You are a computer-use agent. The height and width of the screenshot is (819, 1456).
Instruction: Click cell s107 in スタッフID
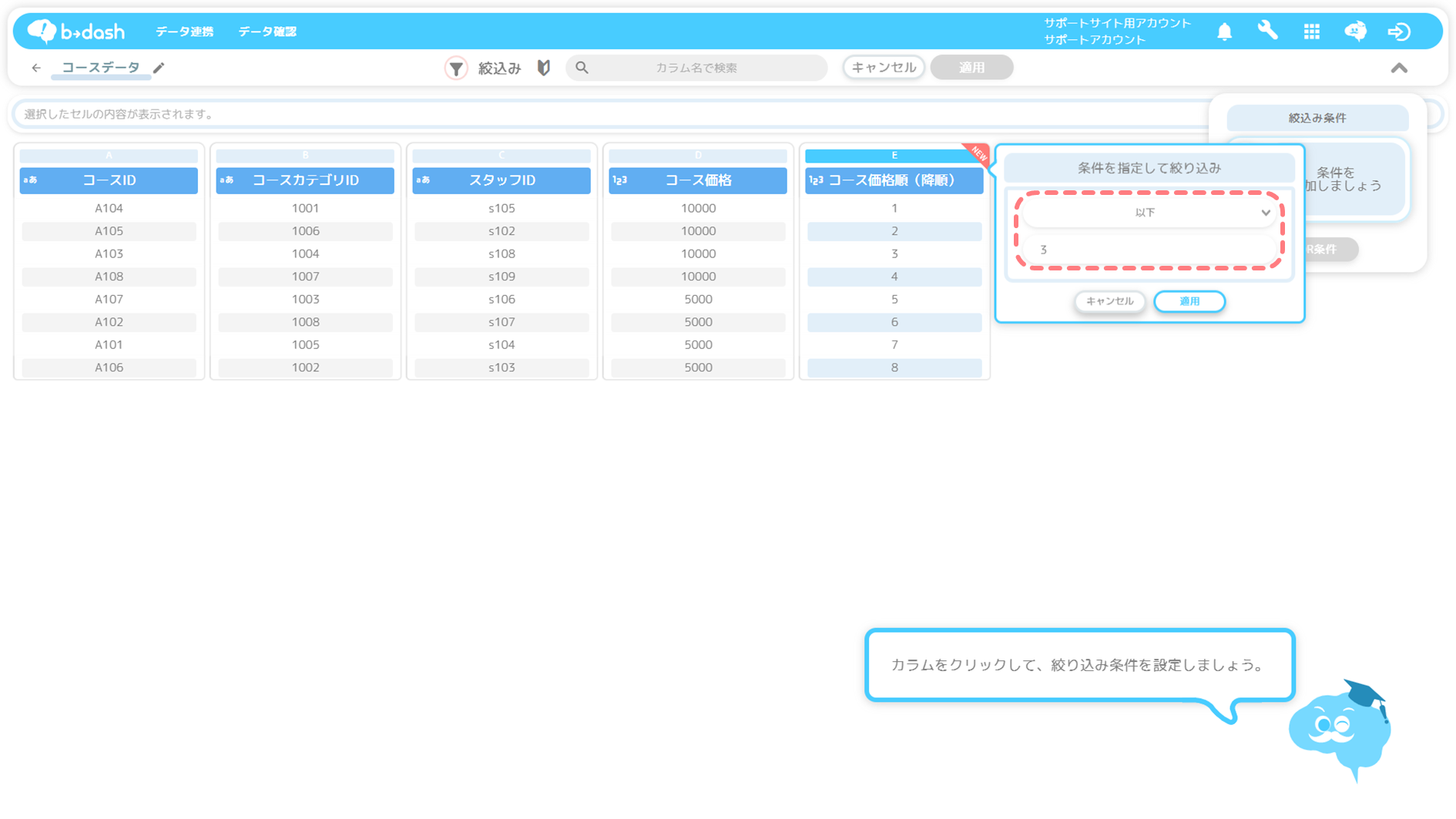point(502,322)
